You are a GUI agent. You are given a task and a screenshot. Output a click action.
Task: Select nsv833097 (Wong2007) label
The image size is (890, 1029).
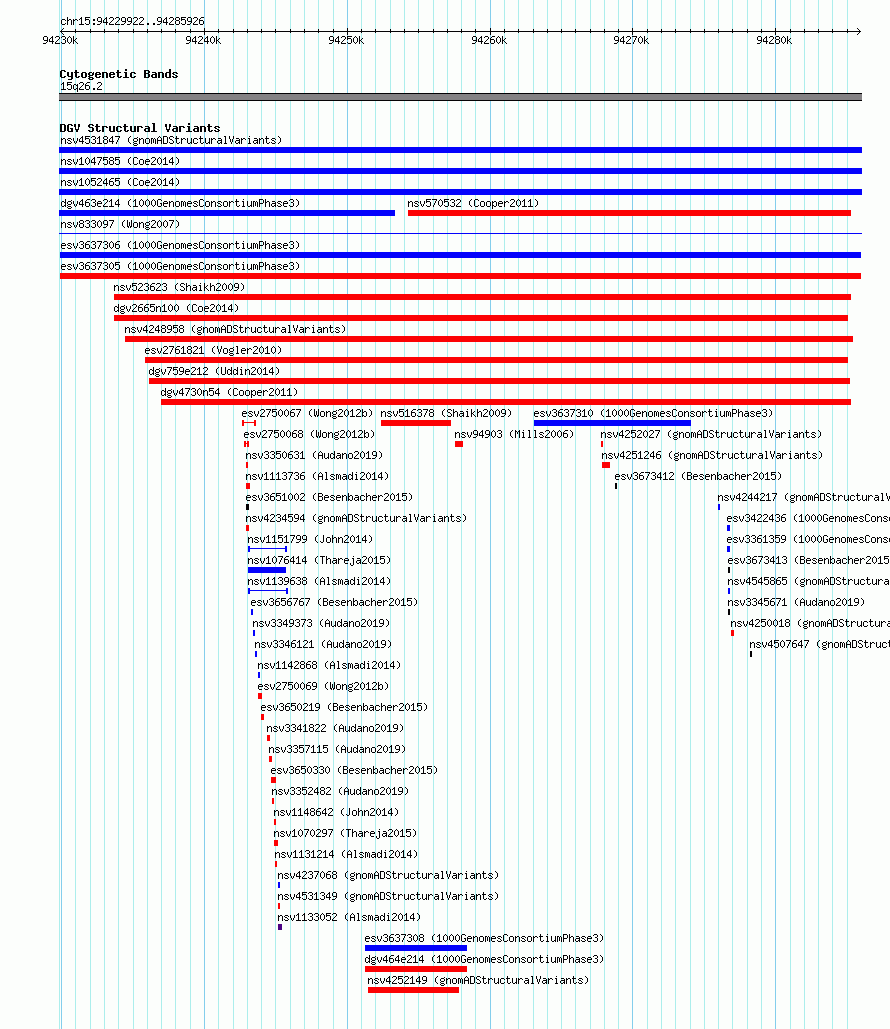click(119, 224)
